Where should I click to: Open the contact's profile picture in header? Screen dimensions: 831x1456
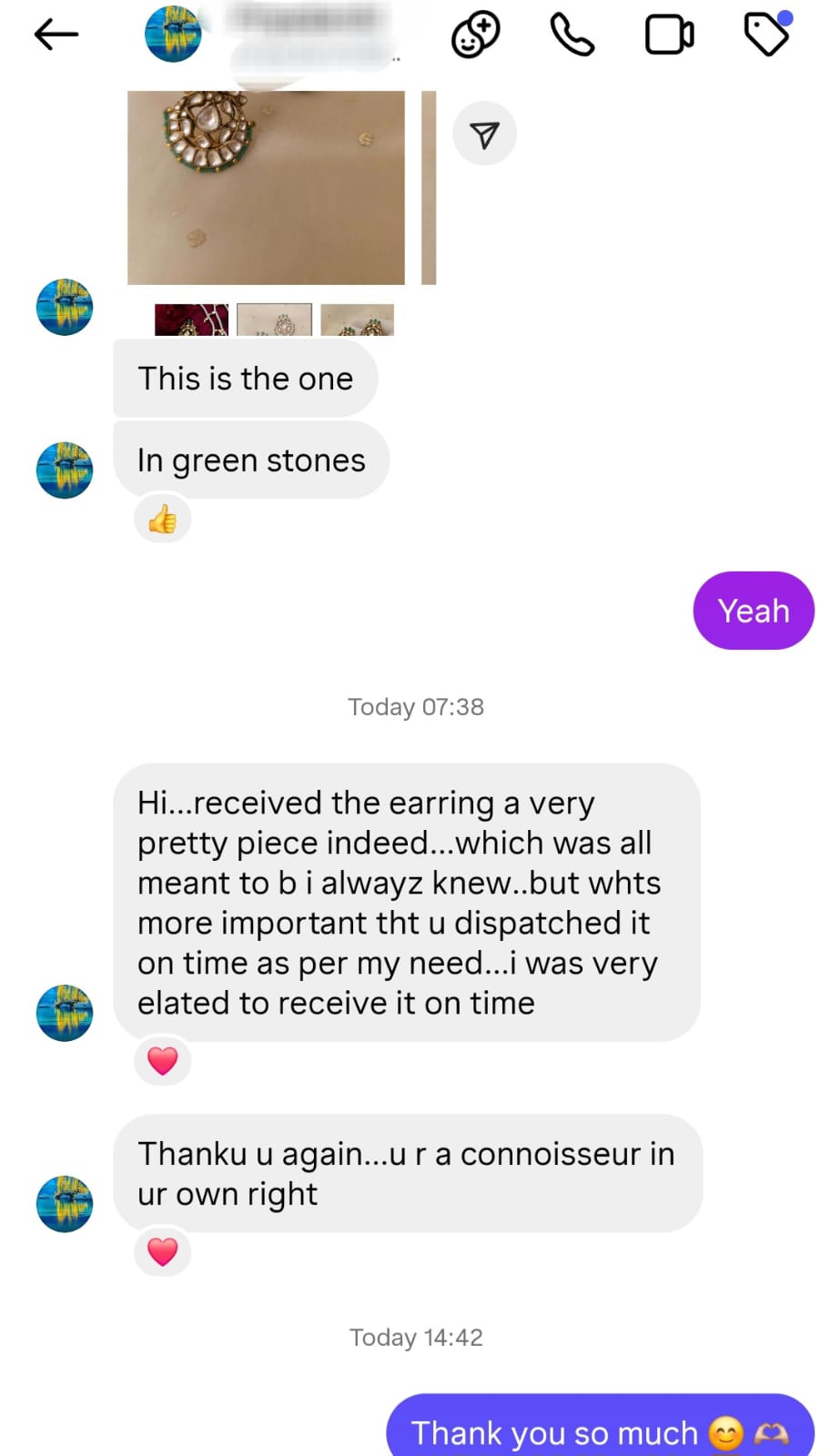point(173,35)
